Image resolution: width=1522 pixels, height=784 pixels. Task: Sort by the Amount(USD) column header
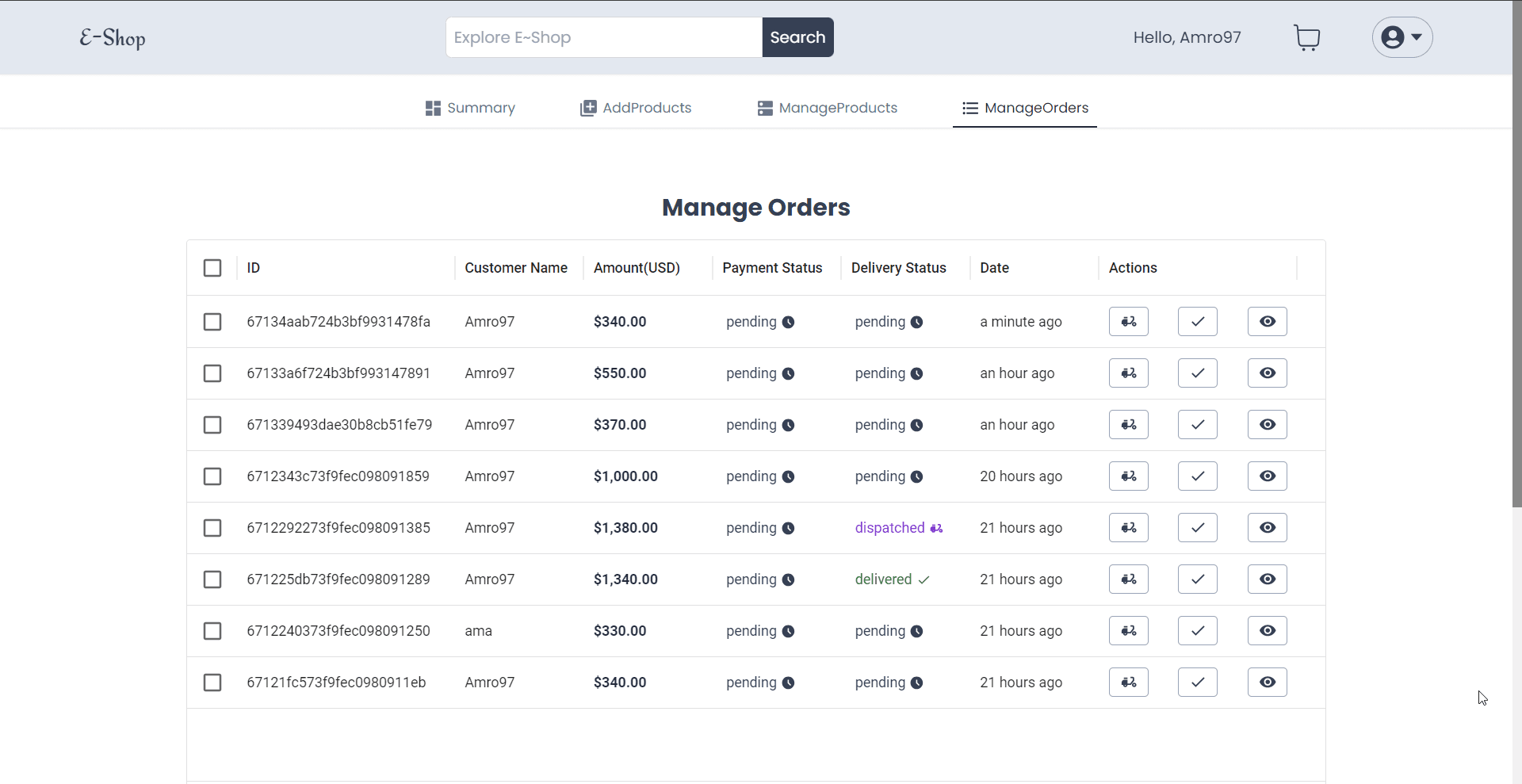tap(637, 268)
